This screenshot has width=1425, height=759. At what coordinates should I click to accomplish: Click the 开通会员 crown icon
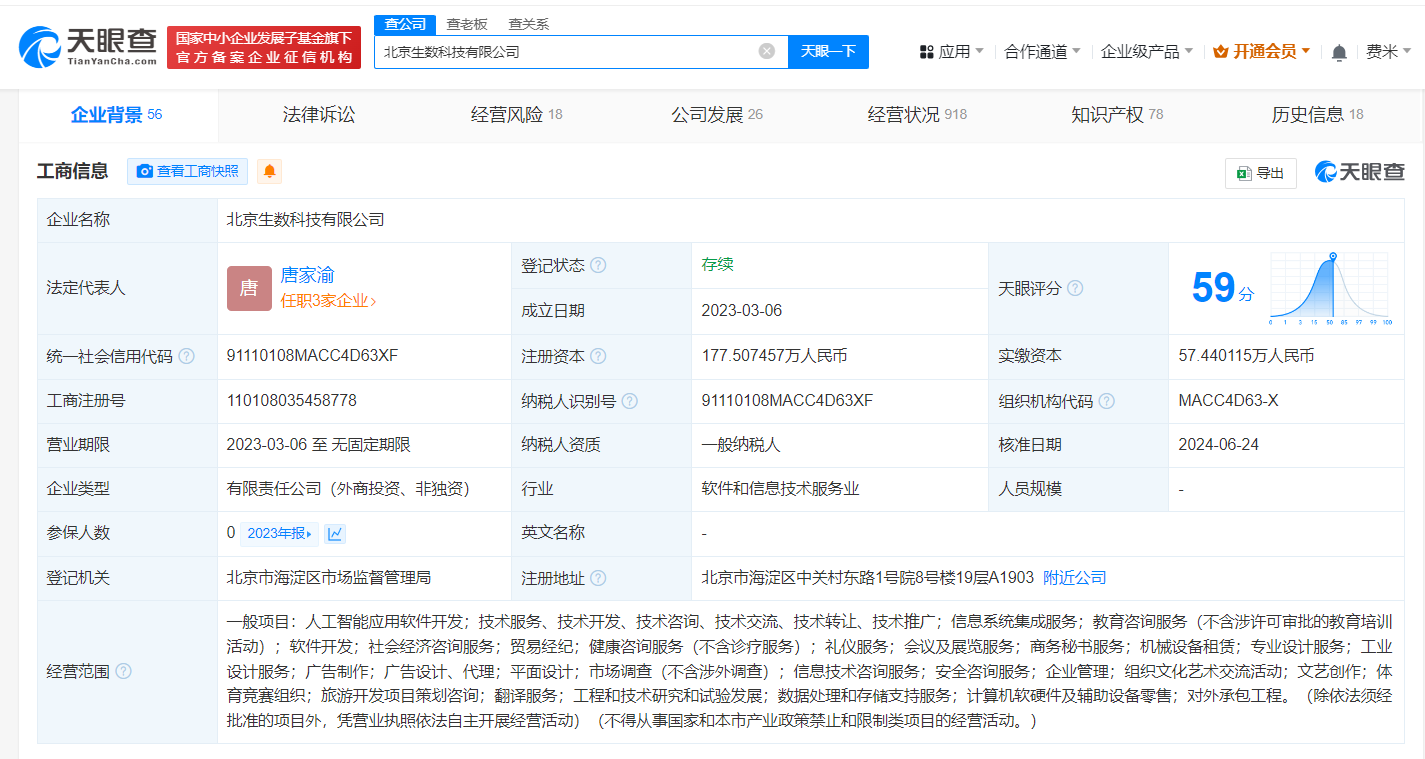pos(1219,49)
